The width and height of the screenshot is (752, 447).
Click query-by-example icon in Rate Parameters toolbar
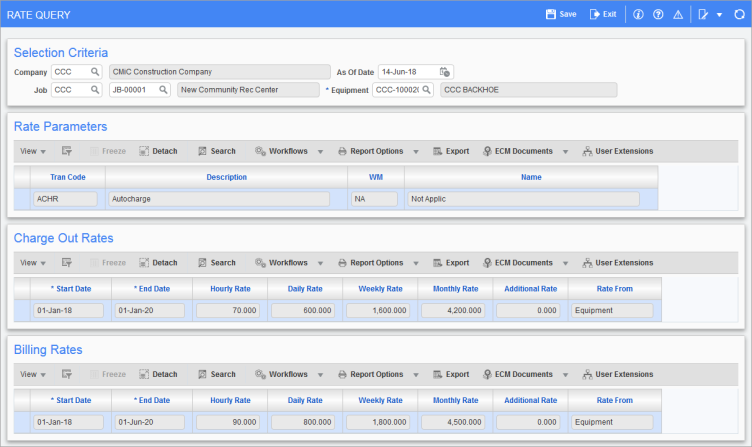pyautogui.click(x=67, y=151)
